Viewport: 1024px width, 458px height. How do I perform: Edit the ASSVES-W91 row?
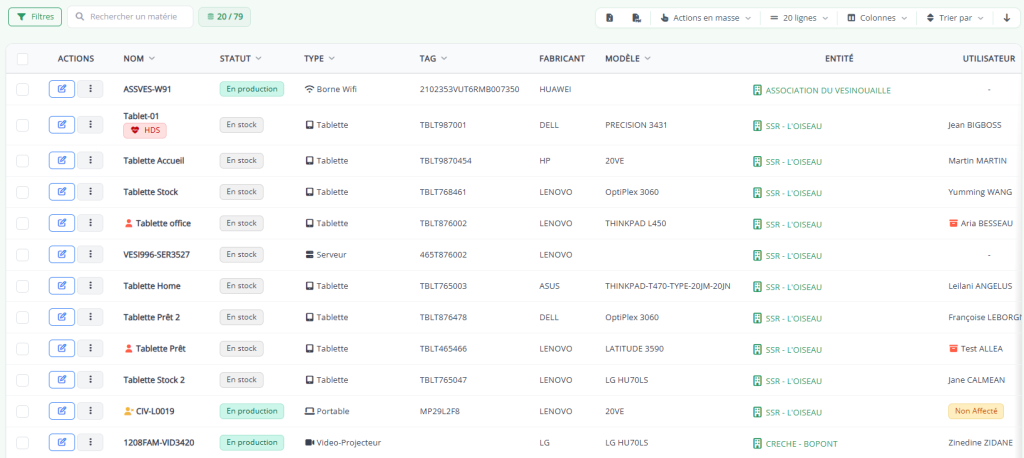point(62,89)
